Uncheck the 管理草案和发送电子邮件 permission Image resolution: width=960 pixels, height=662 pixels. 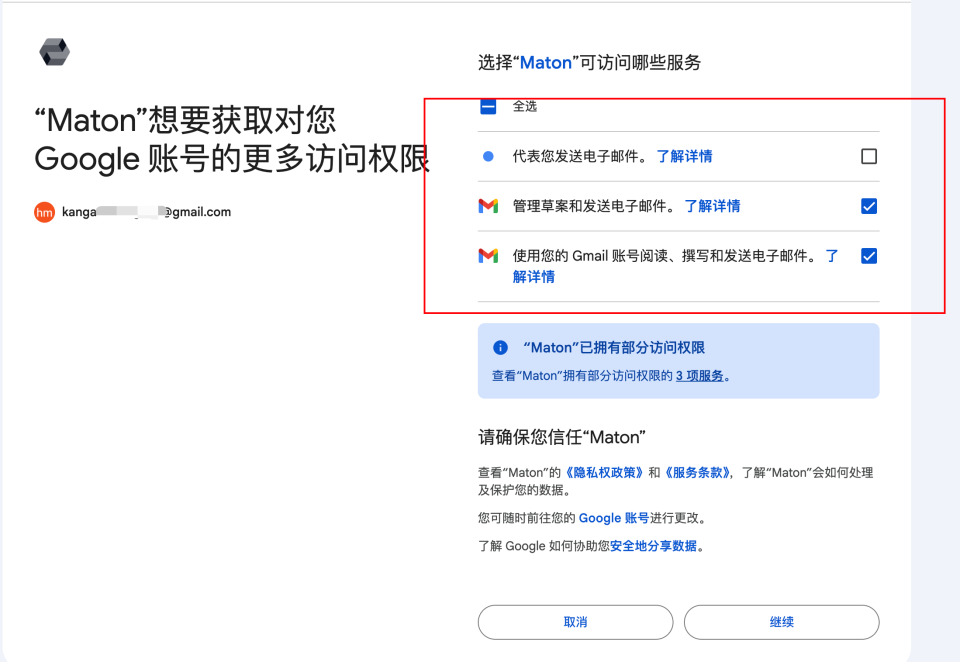[x=869, y=206]
